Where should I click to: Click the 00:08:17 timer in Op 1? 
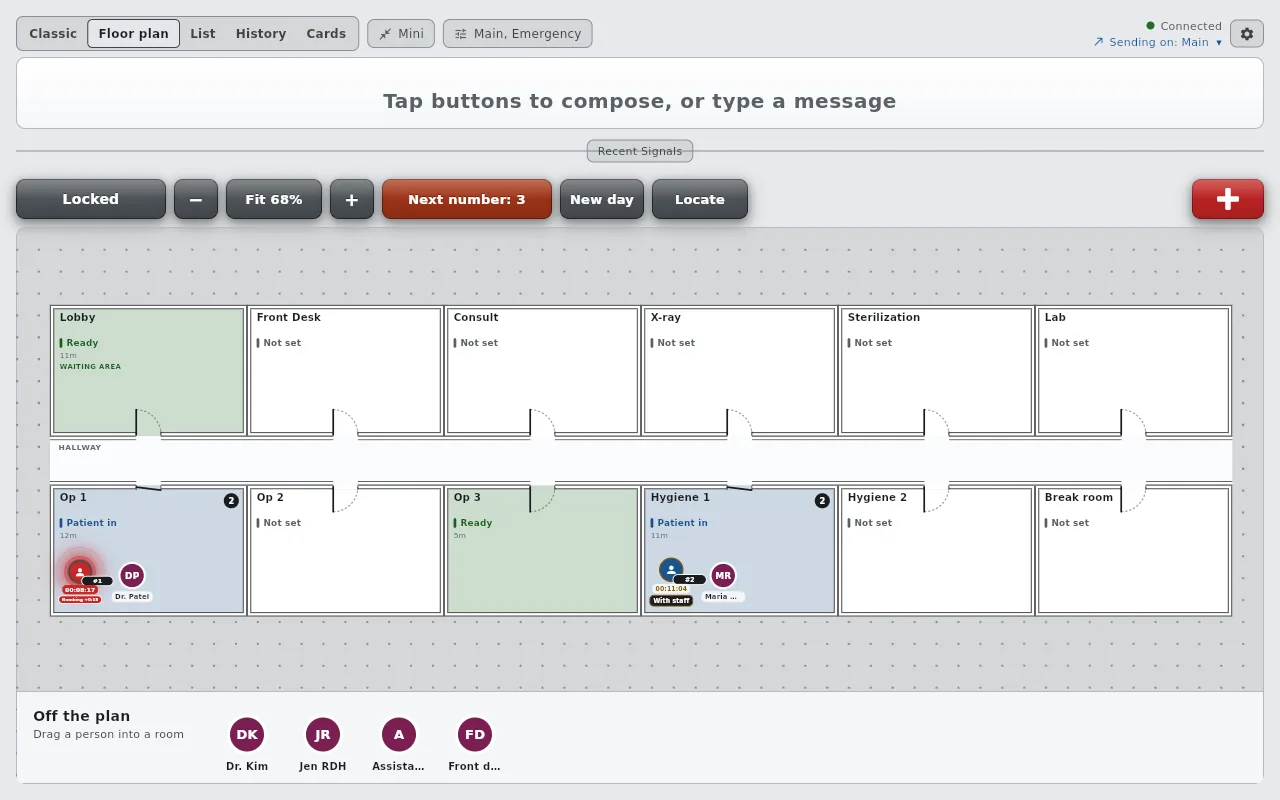click(80, 590)
